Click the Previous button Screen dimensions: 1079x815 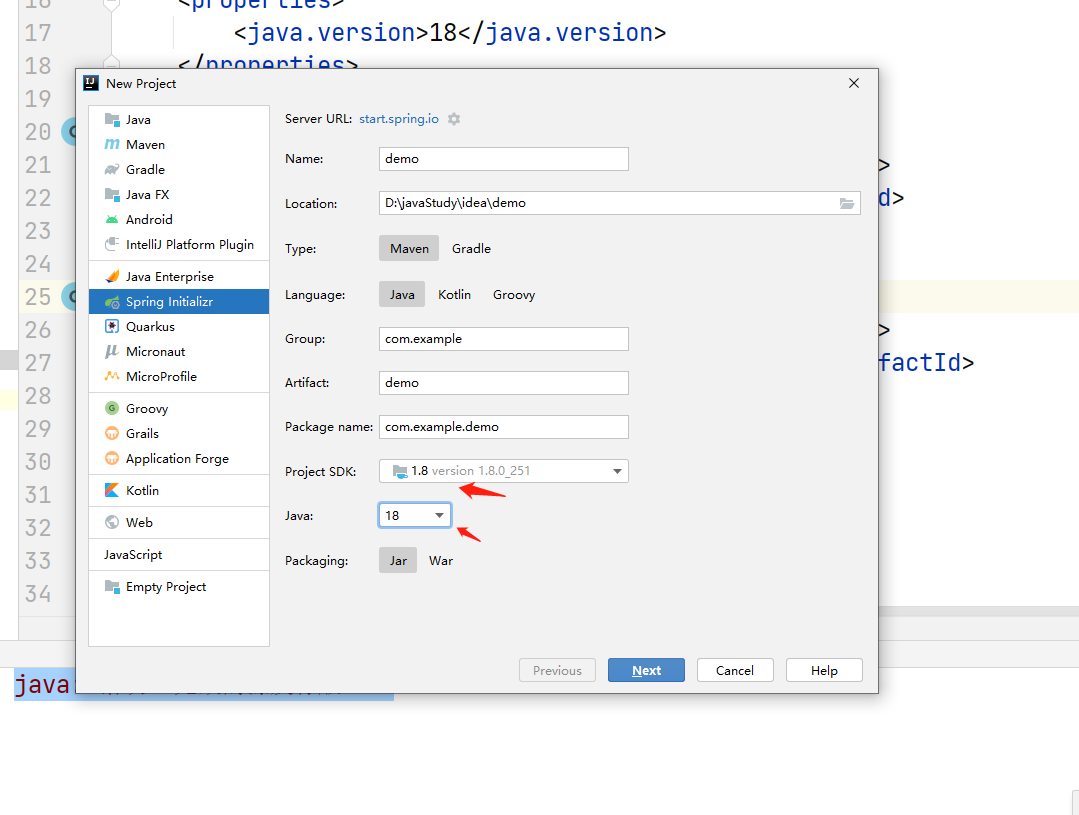[x=557, y=670]
